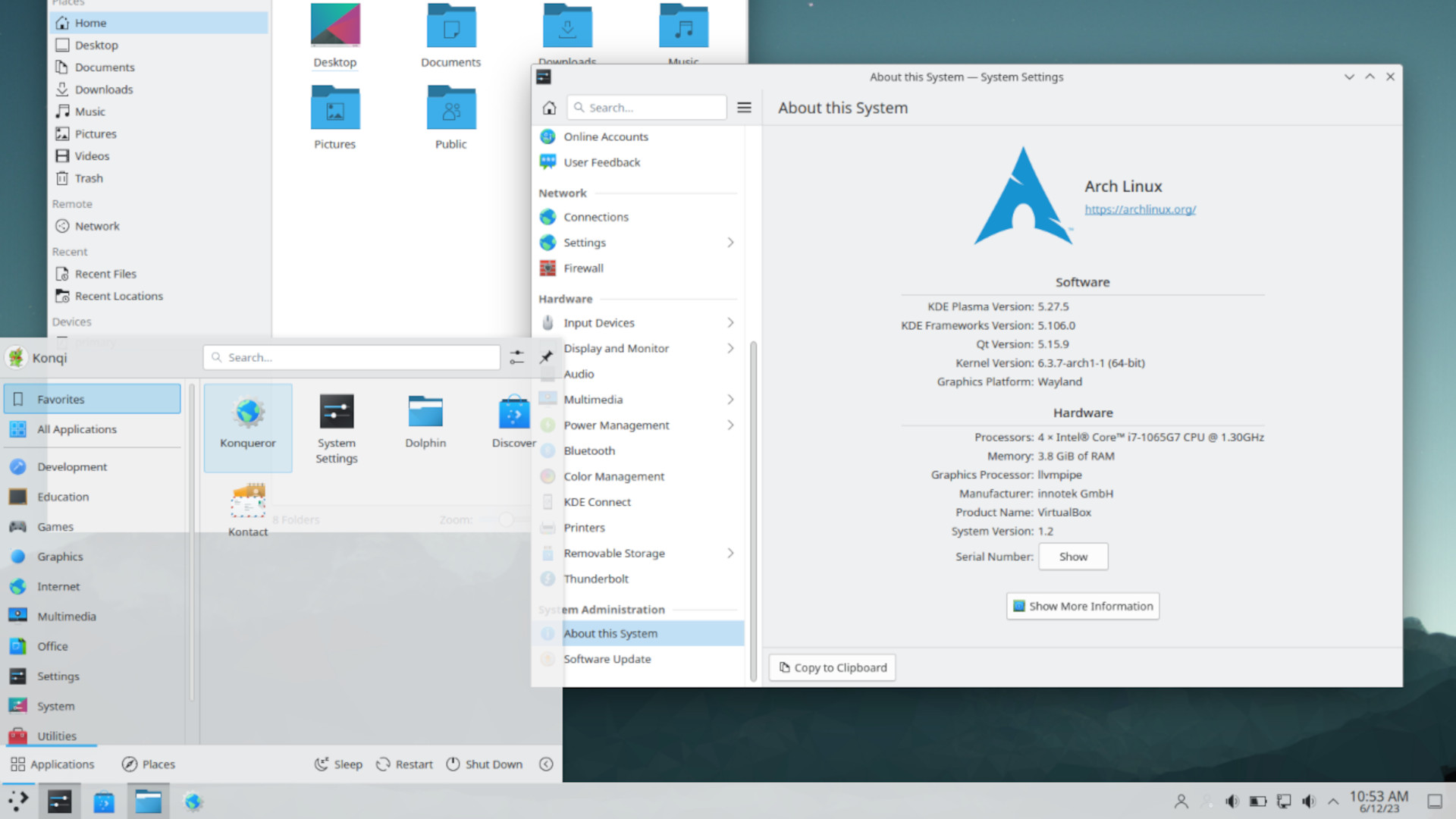Click Show More Information button
The image size is (1456, 819).
point(1083,607)
